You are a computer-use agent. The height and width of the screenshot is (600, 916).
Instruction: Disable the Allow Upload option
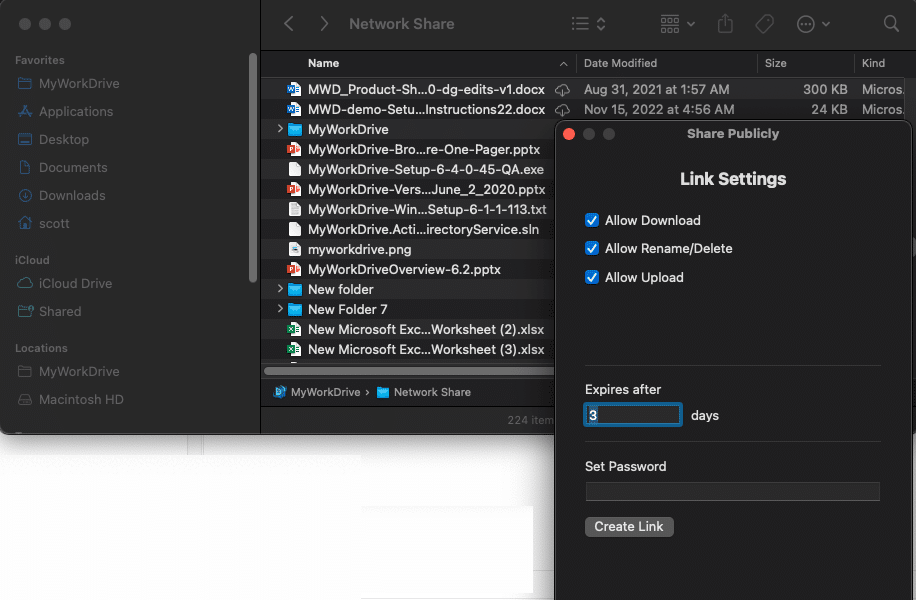pyautogui.click(x=592, y=277)
